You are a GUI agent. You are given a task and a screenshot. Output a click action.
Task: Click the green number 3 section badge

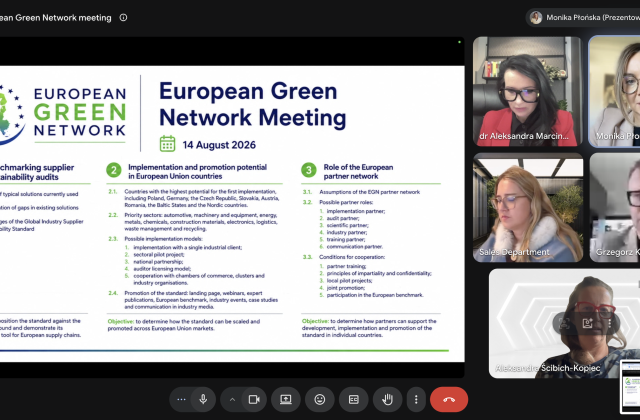[309, 170]
